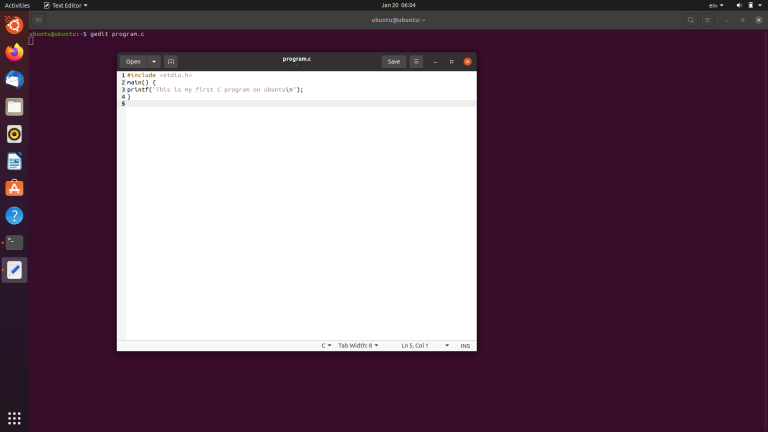Open Thunderbird mail from the dock
This screenshot has width=768, height=432.
click(x=14, y=79)
